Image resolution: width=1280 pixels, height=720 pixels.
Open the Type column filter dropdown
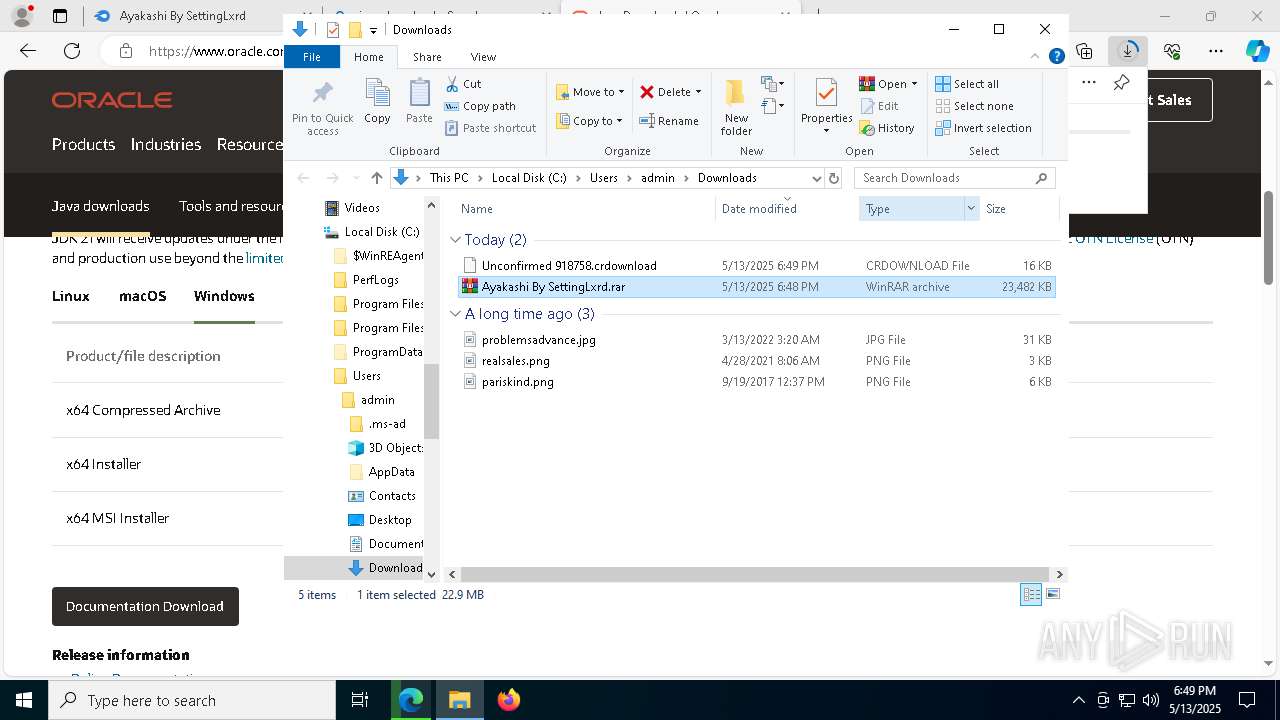pos(970,209)
